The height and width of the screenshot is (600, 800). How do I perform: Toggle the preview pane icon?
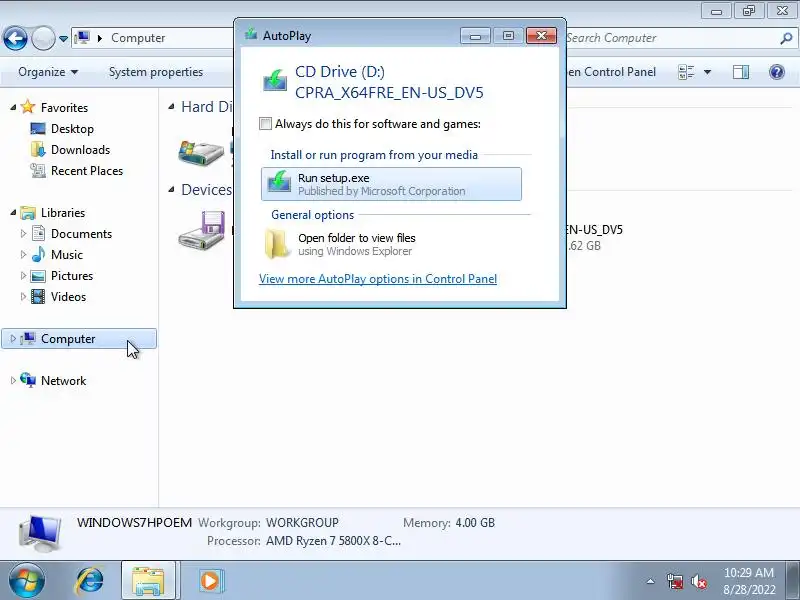click(741, 72)
